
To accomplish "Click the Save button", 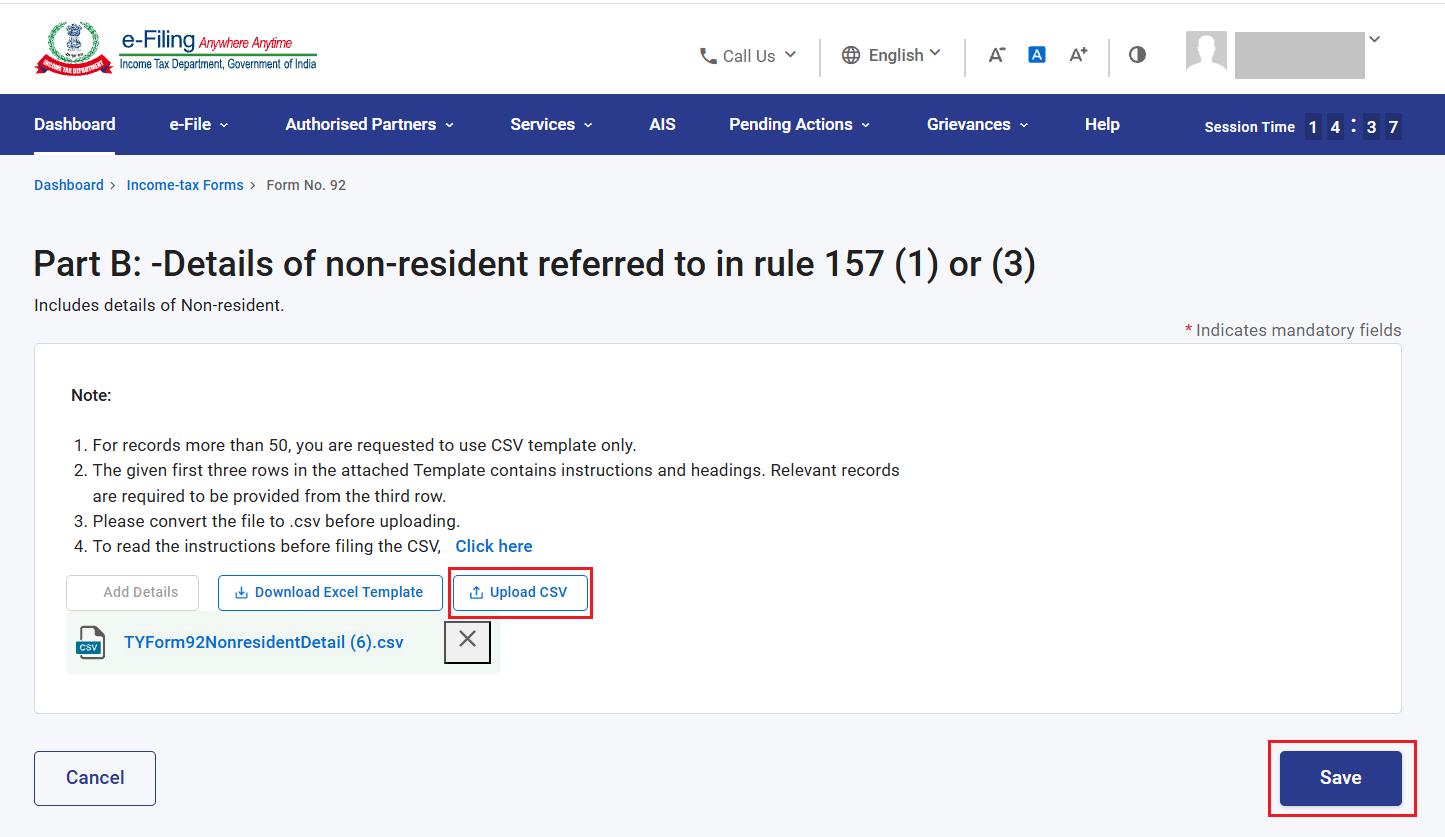I will pos(1341,778).
